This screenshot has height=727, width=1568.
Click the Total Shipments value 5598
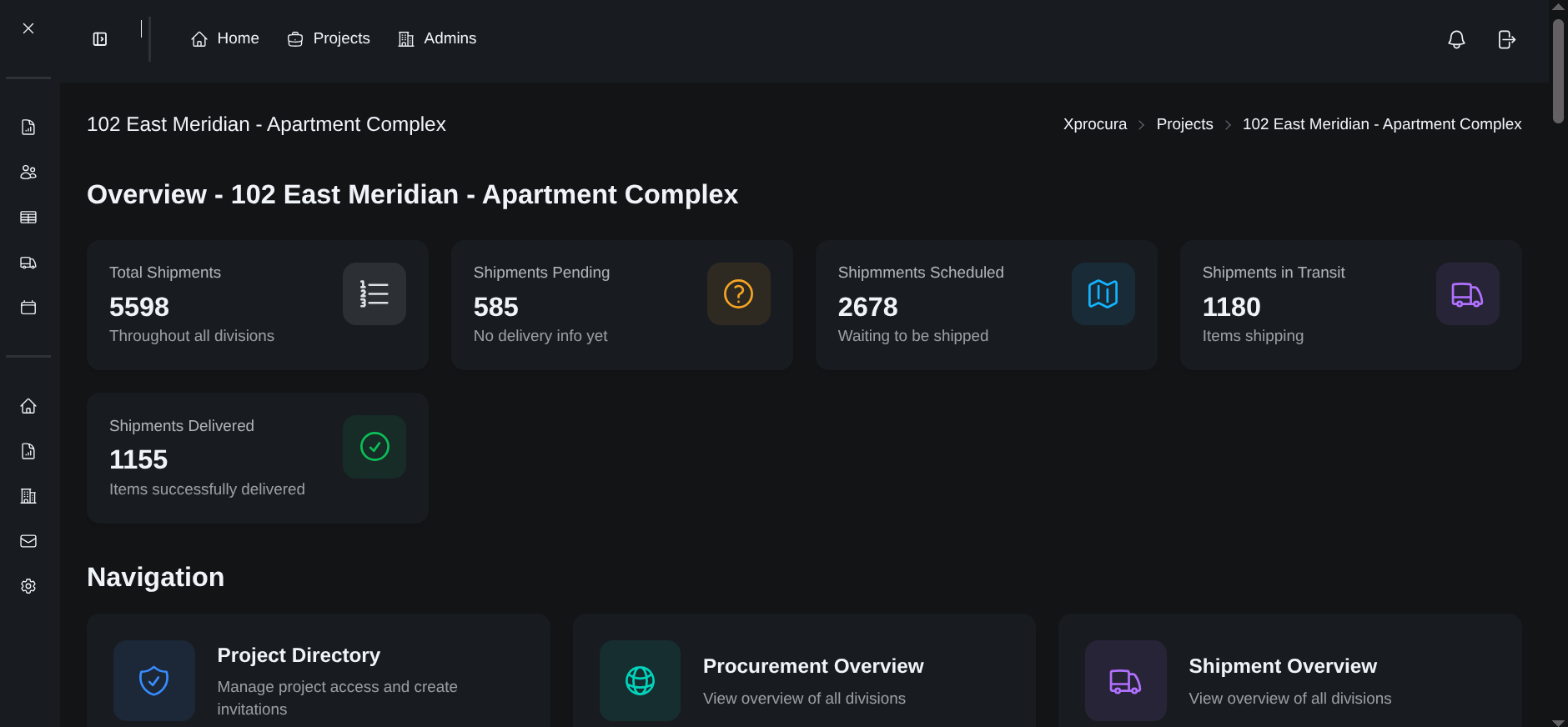coord(139,307)
